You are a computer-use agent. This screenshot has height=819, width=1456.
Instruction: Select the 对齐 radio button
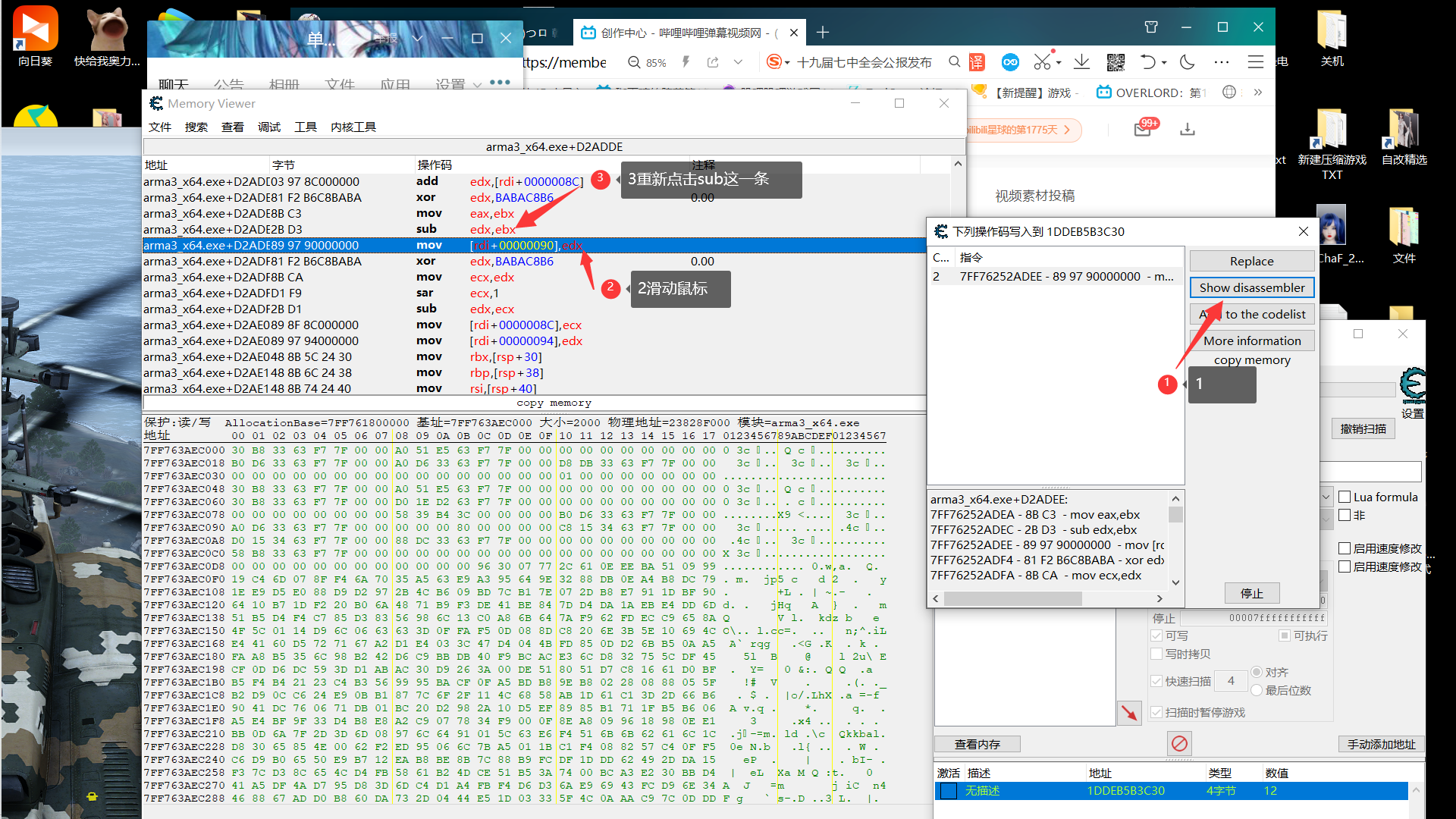[x=1257, y=673]
